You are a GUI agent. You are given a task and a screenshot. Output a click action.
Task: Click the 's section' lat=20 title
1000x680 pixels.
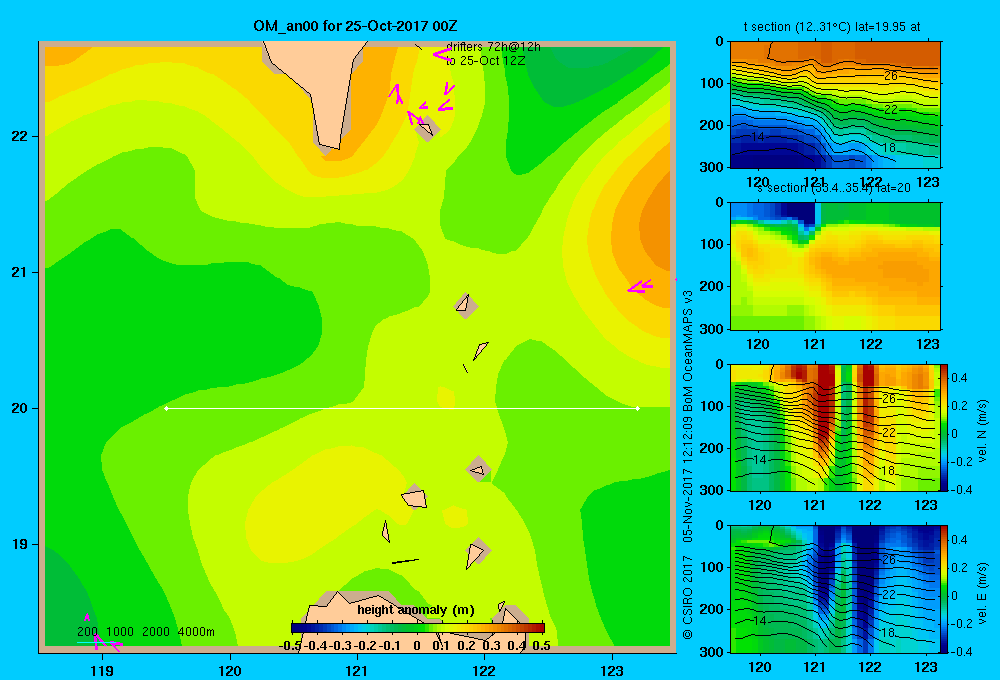tap(833, 188)
